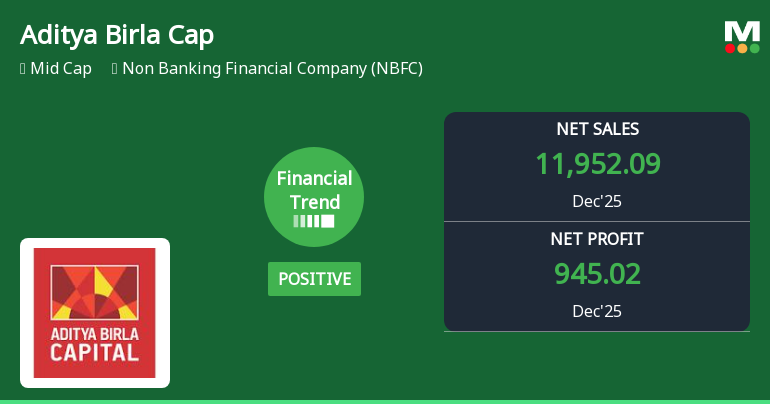This screenshot has width=770, height=404.
Task: Click the net profit value 945.02
Action: pyautogui.click(x=597, y=274)
